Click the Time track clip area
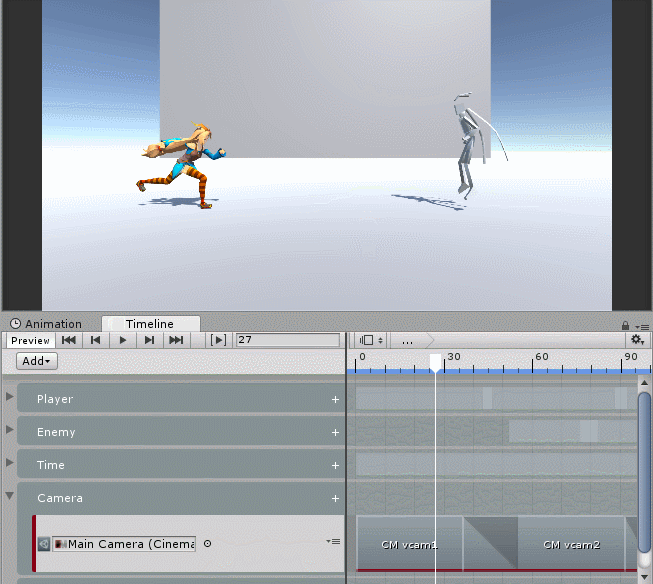This screenshot has height=584, width=653. (x=496, y=464)
